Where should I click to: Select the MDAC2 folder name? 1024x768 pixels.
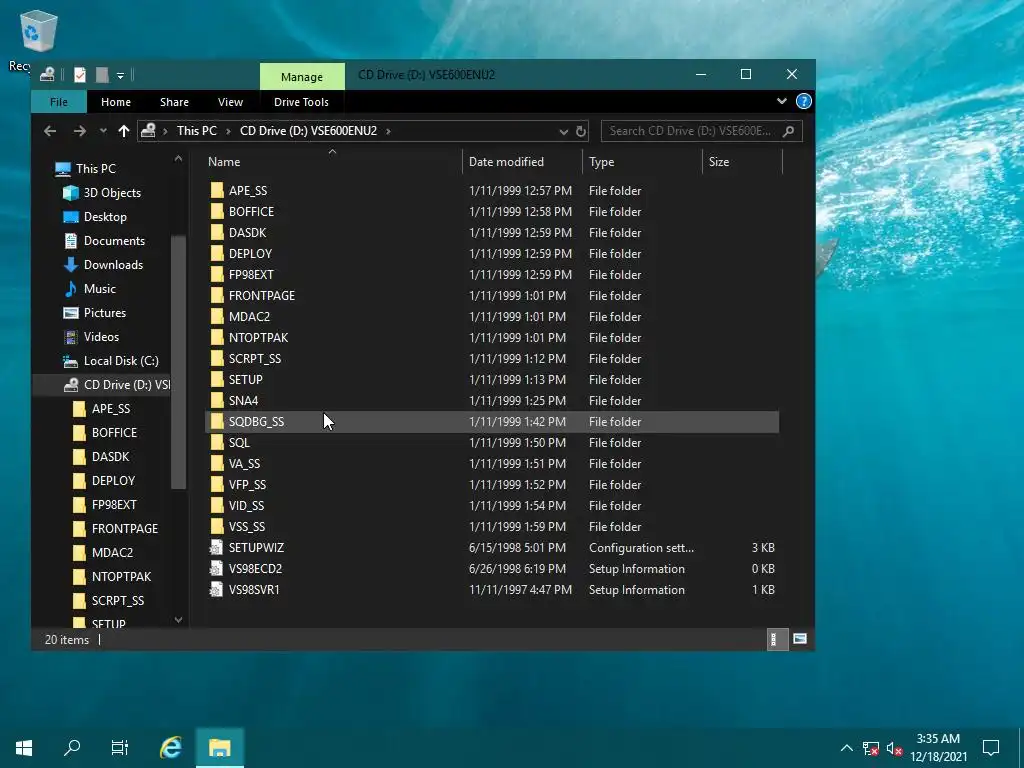[x=249, y=317]
